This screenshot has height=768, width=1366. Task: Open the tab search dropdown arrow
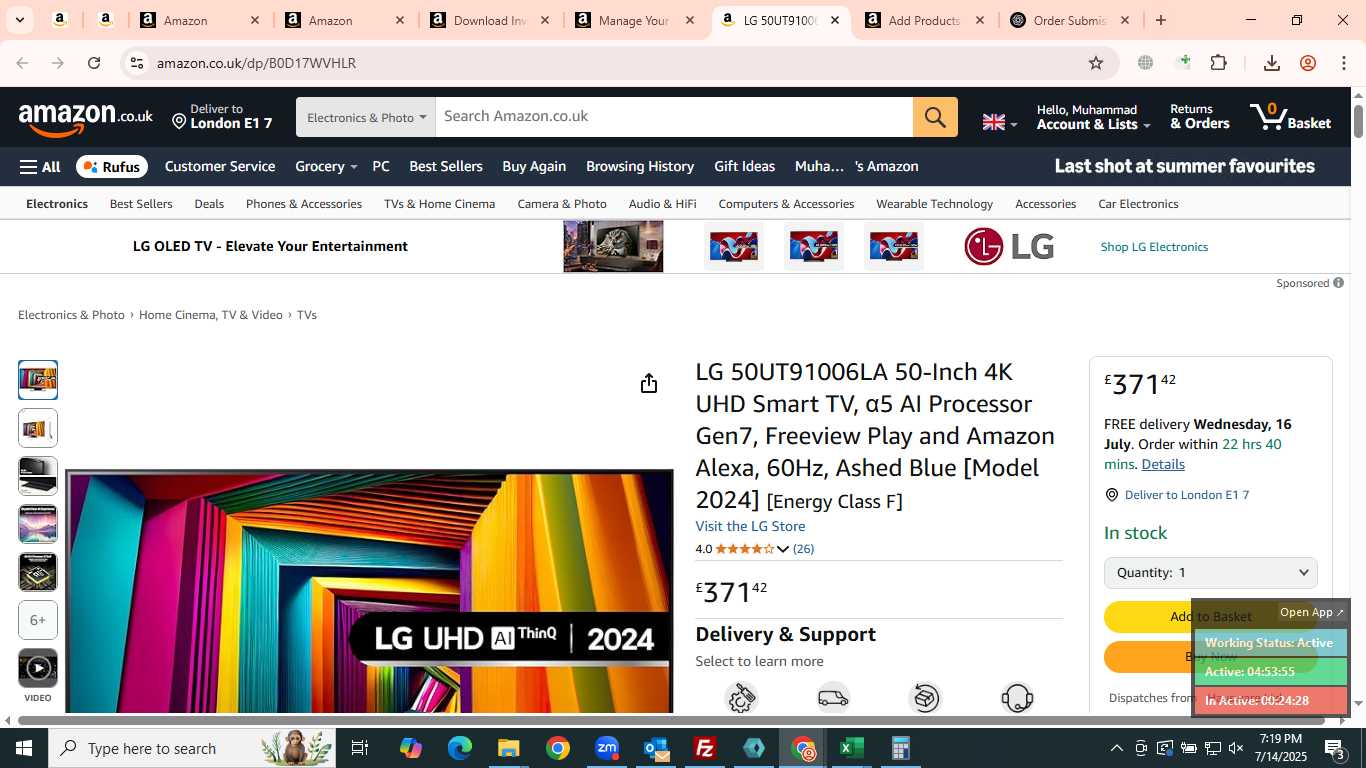19,20
